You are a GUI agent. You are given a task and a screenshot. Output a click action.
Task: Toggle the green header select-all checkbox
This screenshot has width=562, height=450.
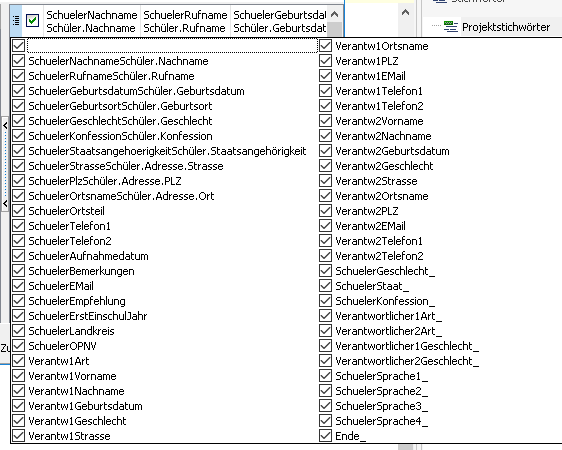[33, 20]
